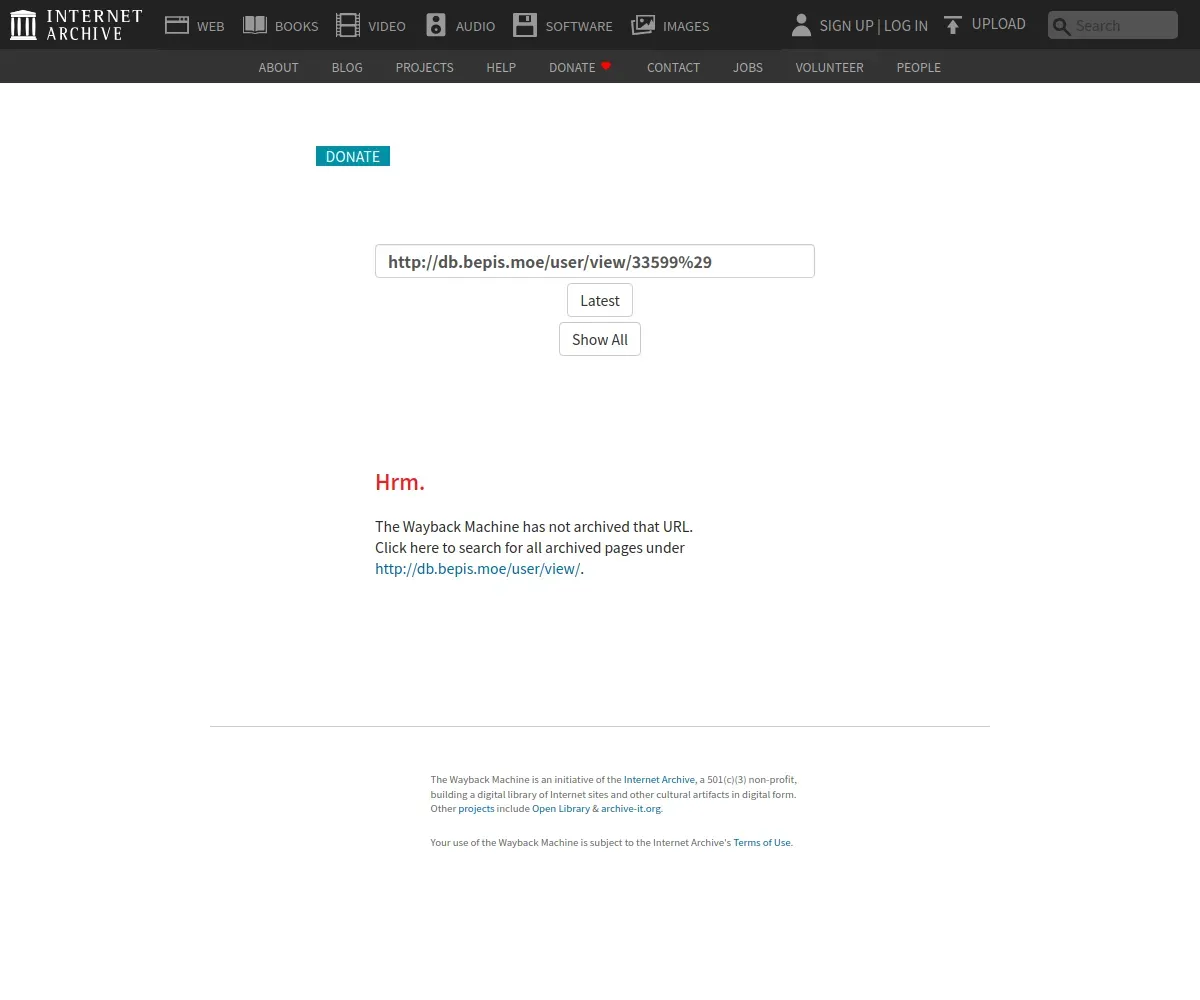Click the UPLOAD text link

pyautogui.click(x=999, y=24)
